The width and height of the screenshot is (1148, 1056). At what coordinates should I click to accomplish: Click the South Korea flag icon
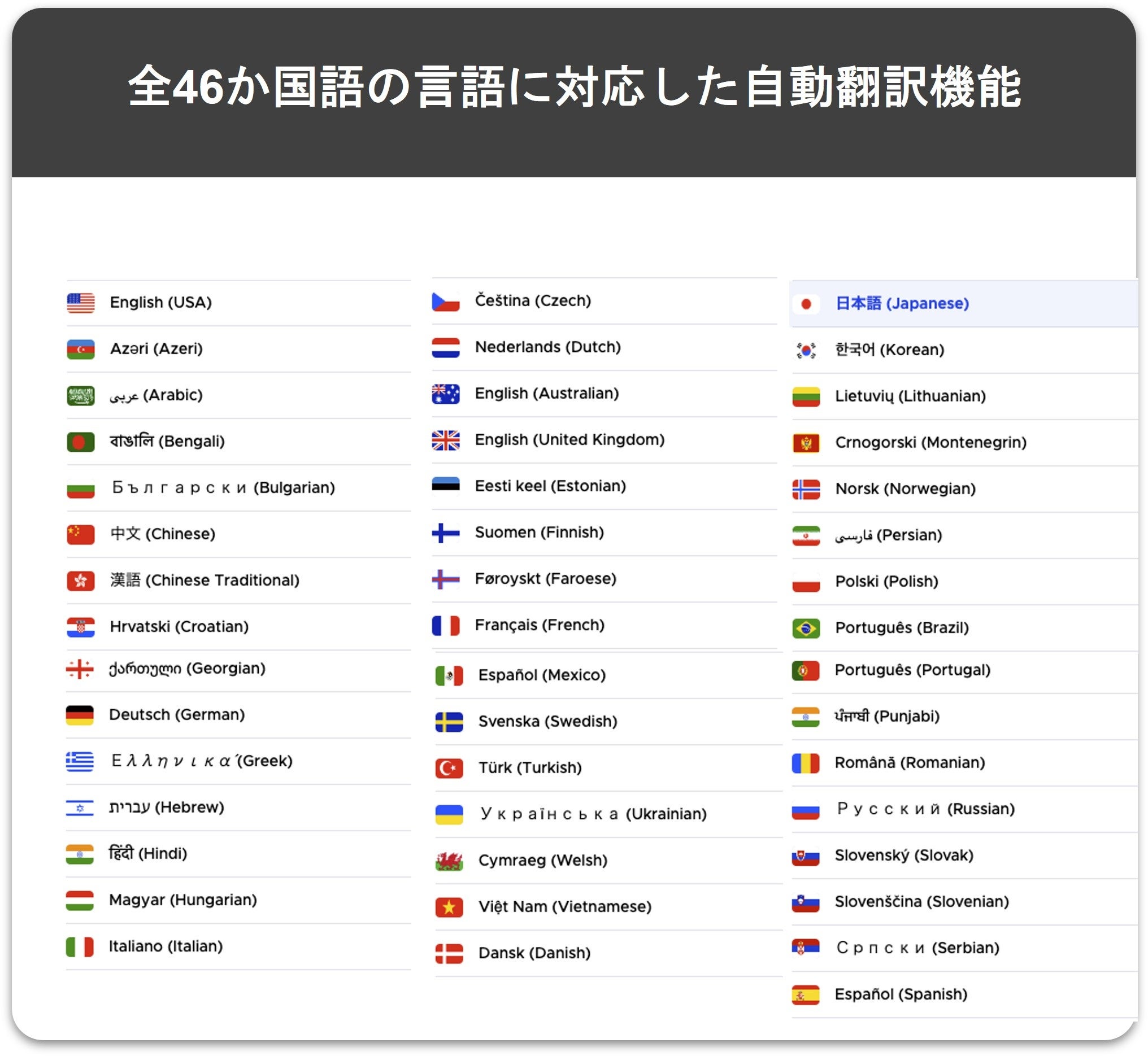pos(806,350)
